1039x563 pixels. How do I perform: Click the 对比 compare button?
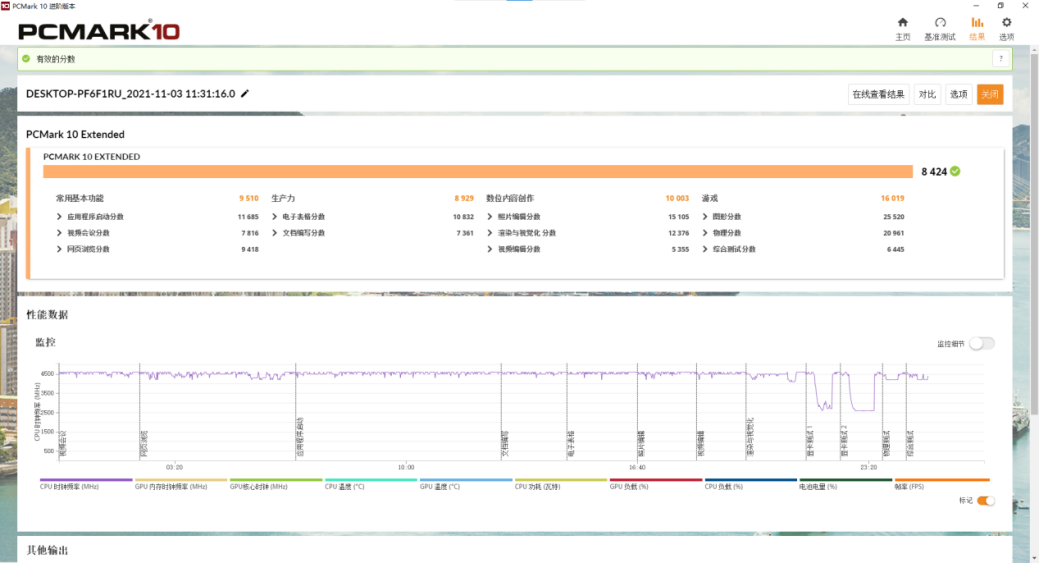tap(927, 95)
